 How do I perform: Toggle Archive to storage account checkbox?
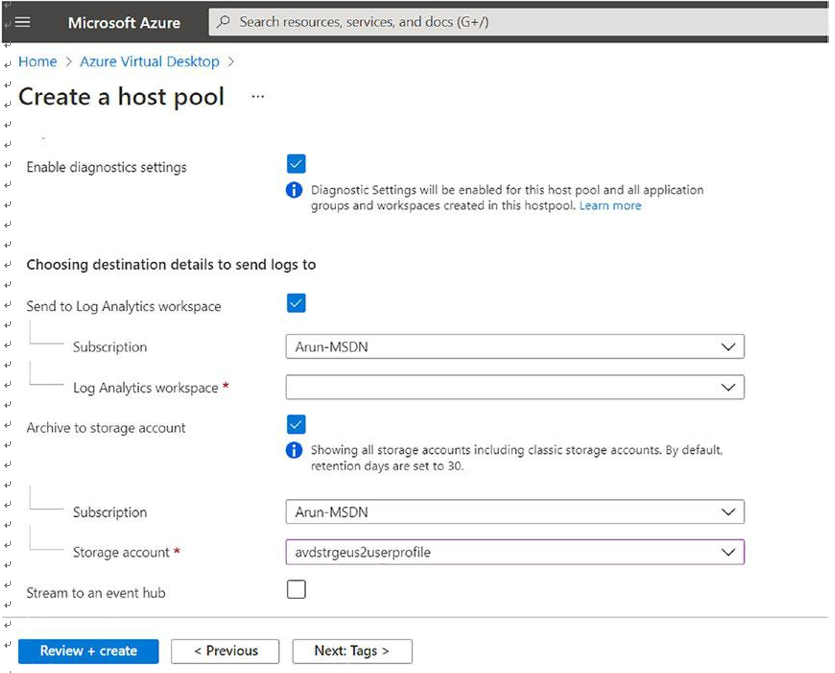pyautogui.click(x=296, y=425)
